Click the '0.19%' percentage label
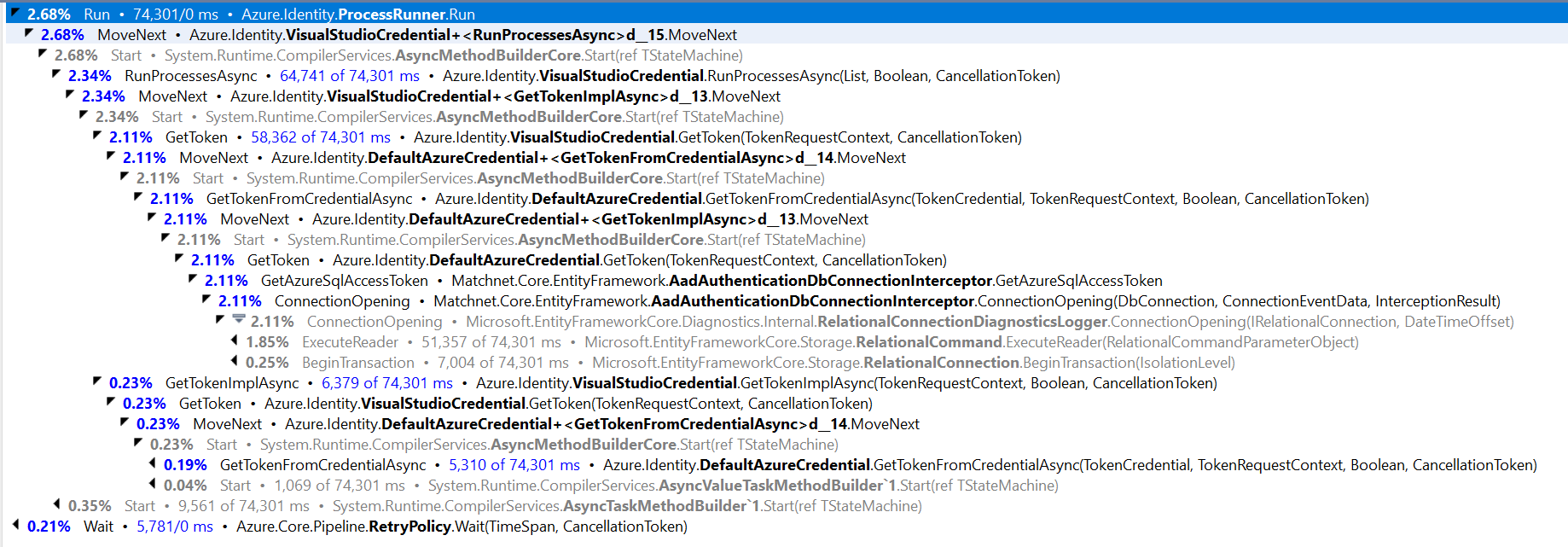The image size is (1568, 547). coord(185,465)
